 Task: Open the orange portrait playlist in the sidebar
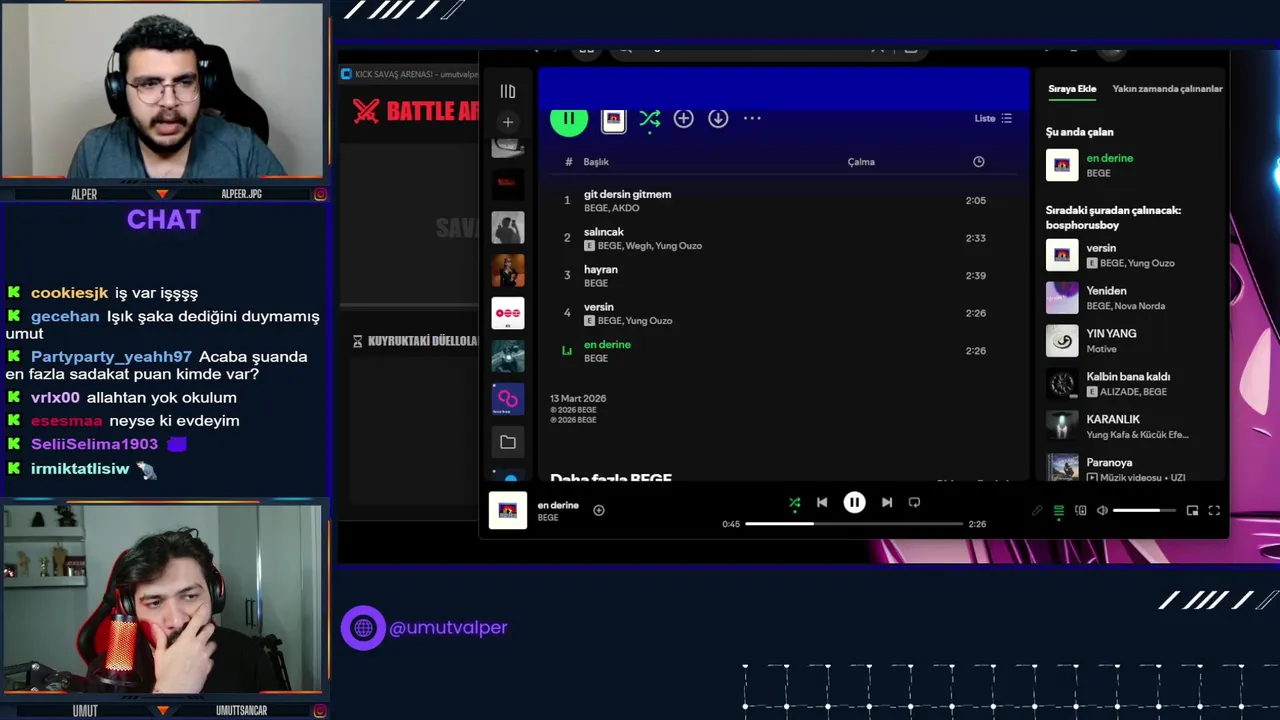point(508,270)
